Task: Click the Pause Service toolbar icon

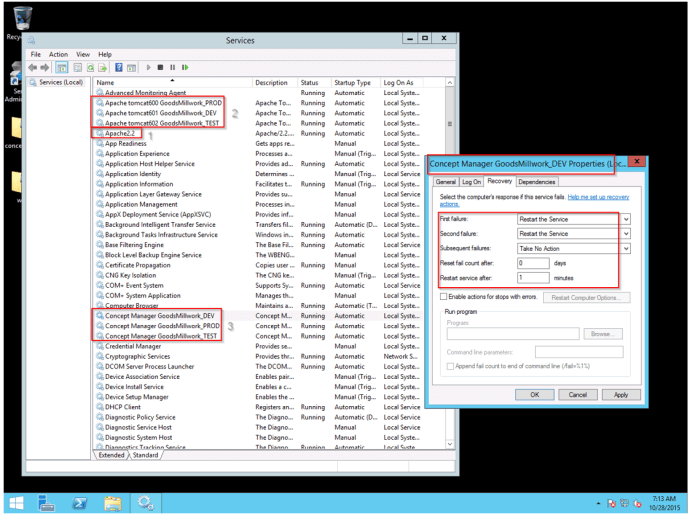Action: (x=173, y=68)
